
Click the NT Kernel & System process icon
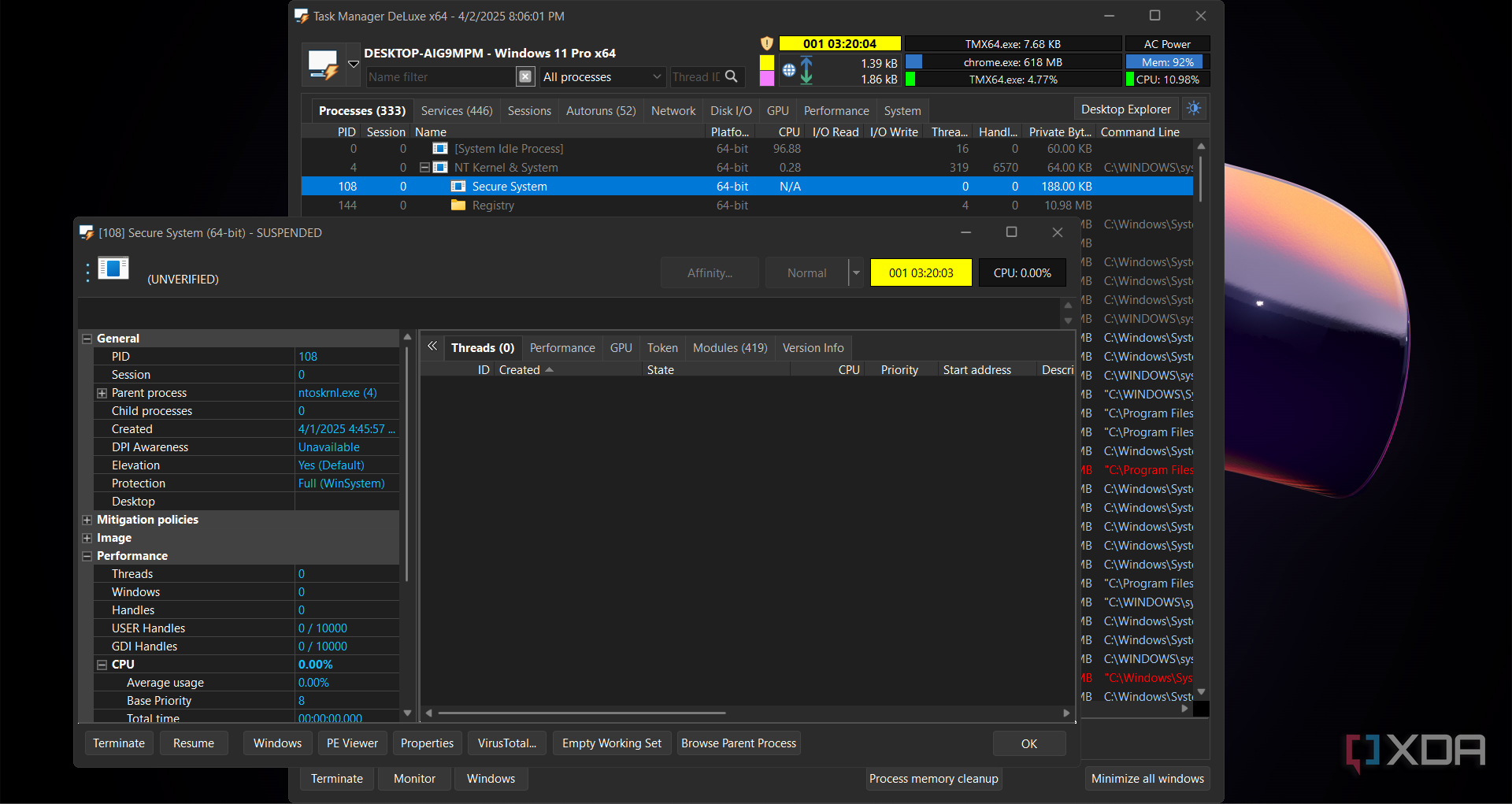[x=440, y=168]
